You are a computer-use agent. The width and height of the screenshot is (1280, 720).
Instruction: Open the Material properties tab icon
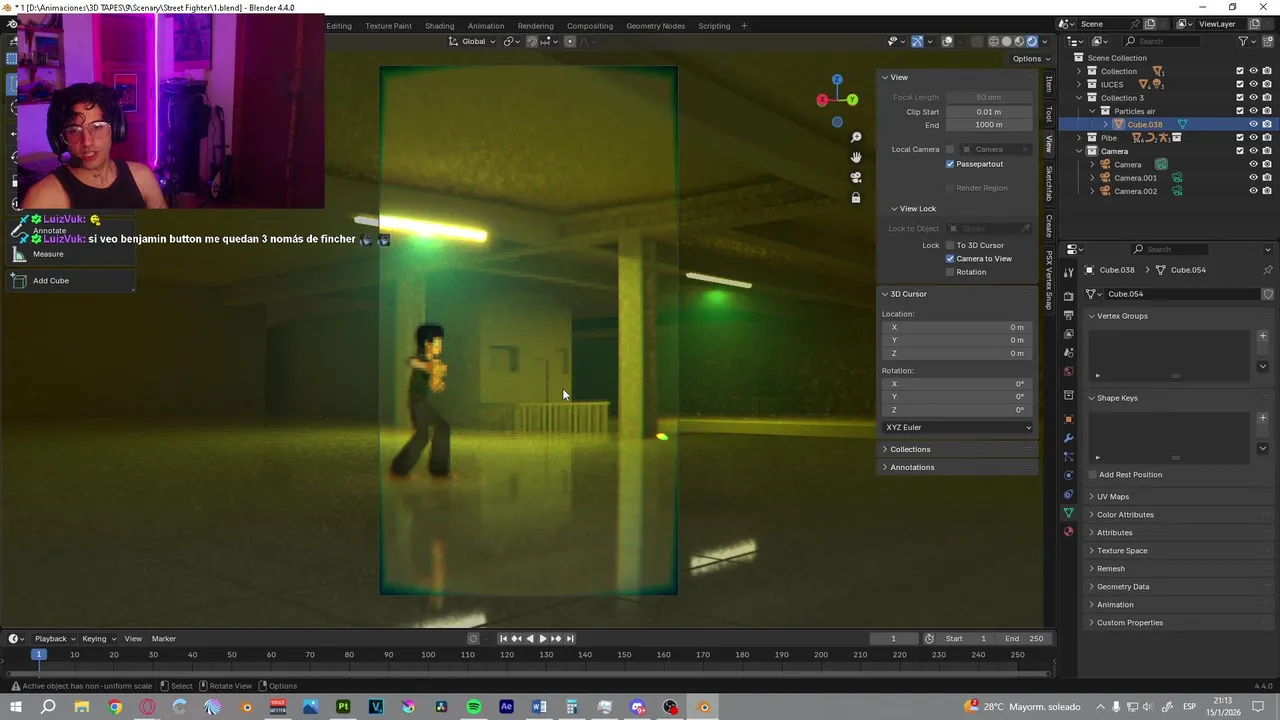1068,531
